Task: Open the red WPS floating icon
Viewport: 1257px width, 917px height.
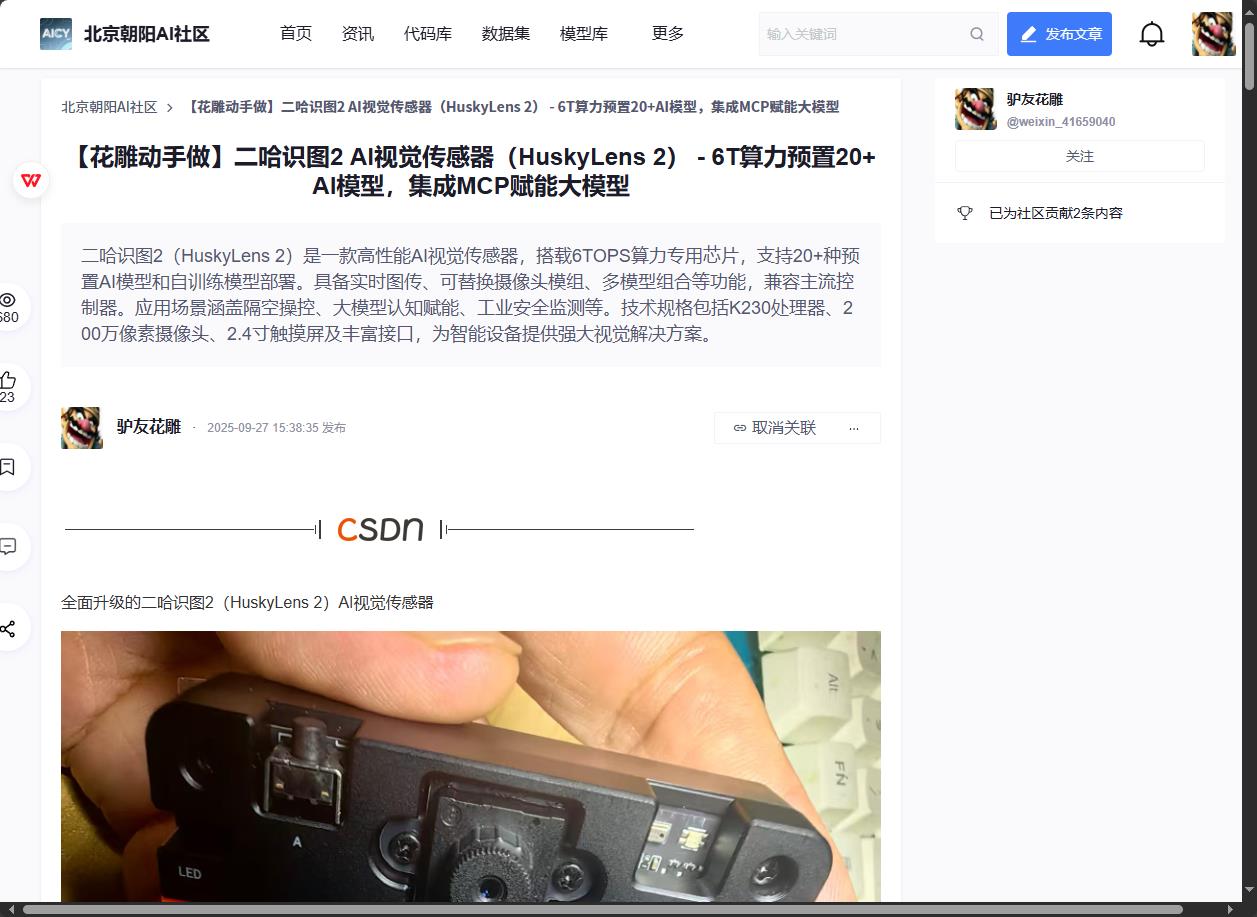Action: click(x=31, y=181)
